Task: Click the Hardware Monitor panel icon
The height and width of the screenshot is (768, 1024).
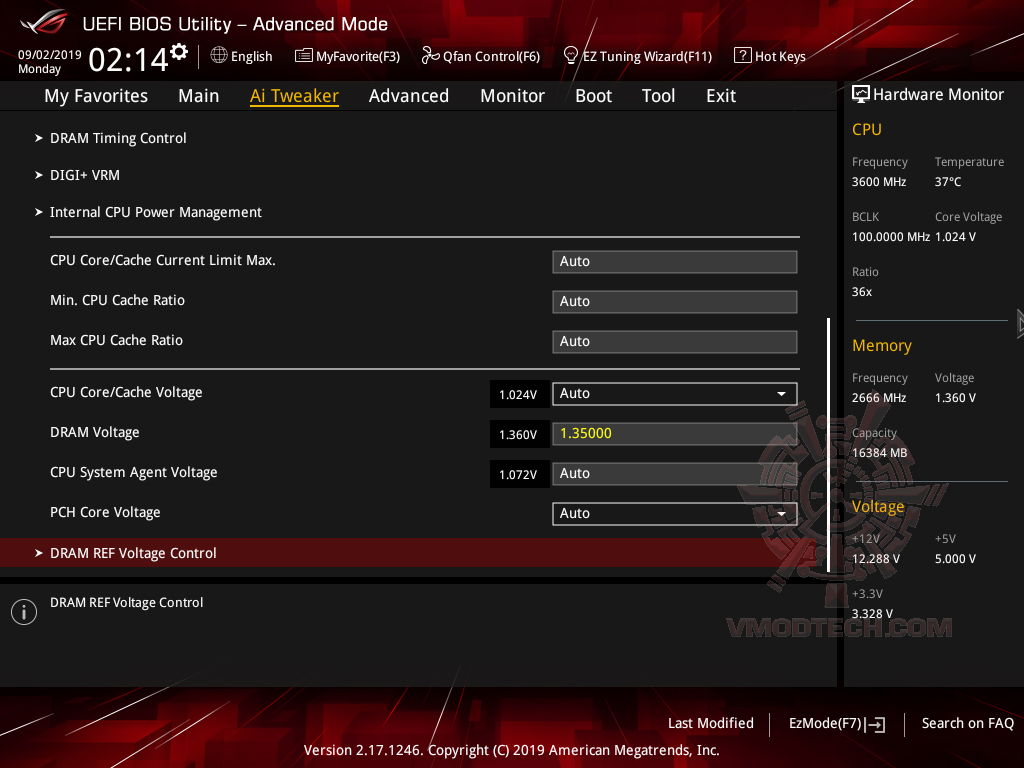Action: pos(861,93)
